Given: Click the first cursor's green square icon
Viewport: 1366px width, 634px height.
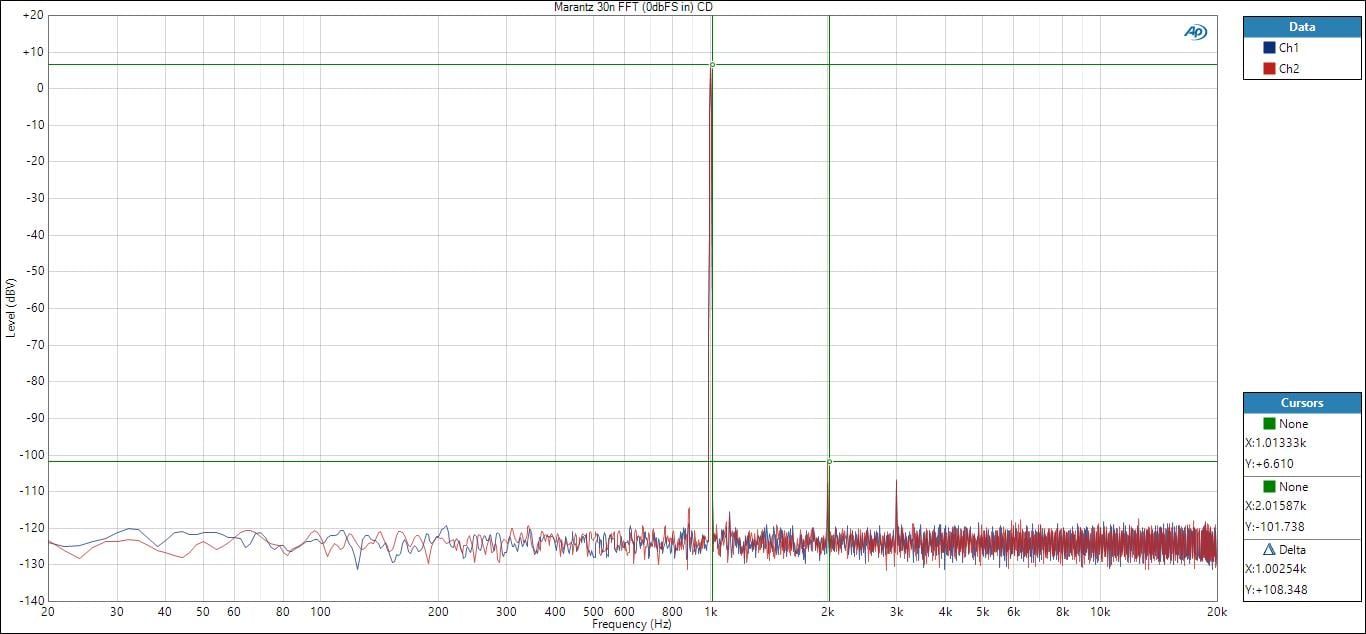Looking at the screenshot, I should point(1269,424).
